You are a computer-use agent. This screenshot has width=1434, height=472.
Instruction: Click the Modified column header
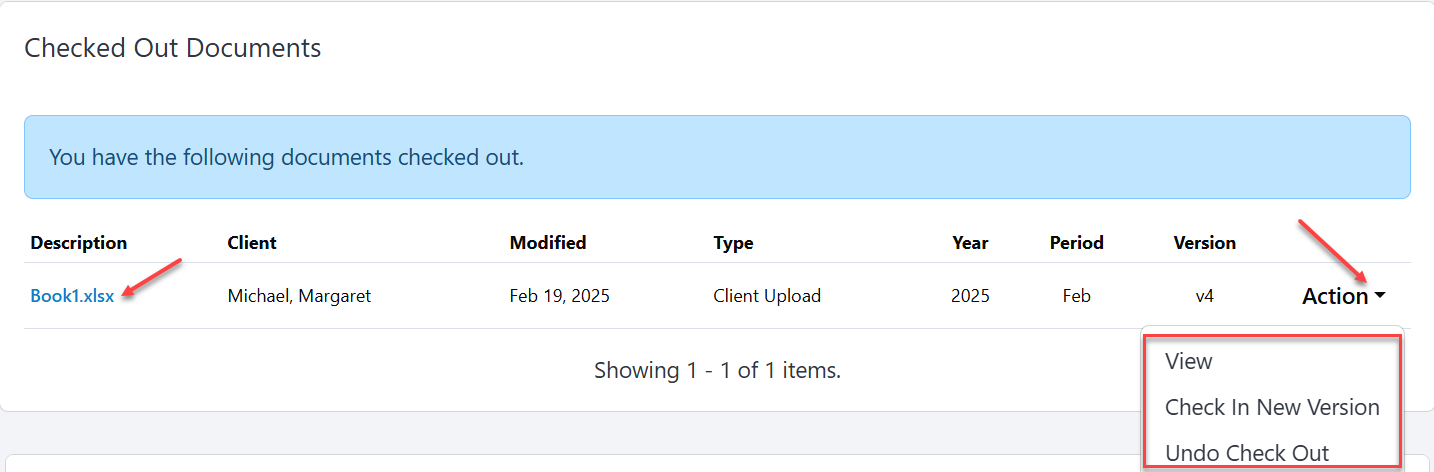(548, 243)
